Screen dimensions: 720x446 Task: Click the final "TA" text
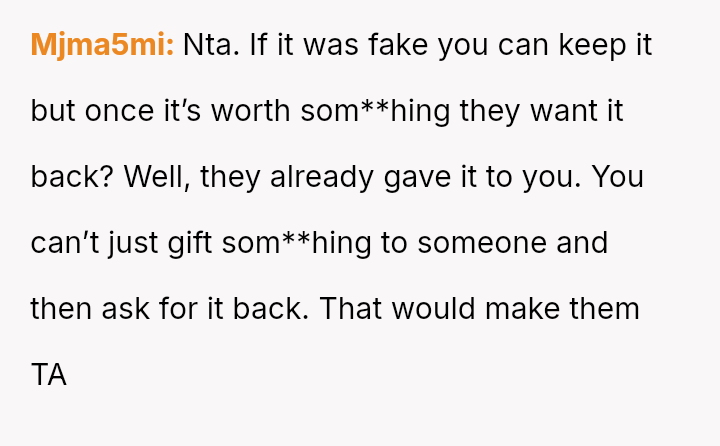coord(48,375)
